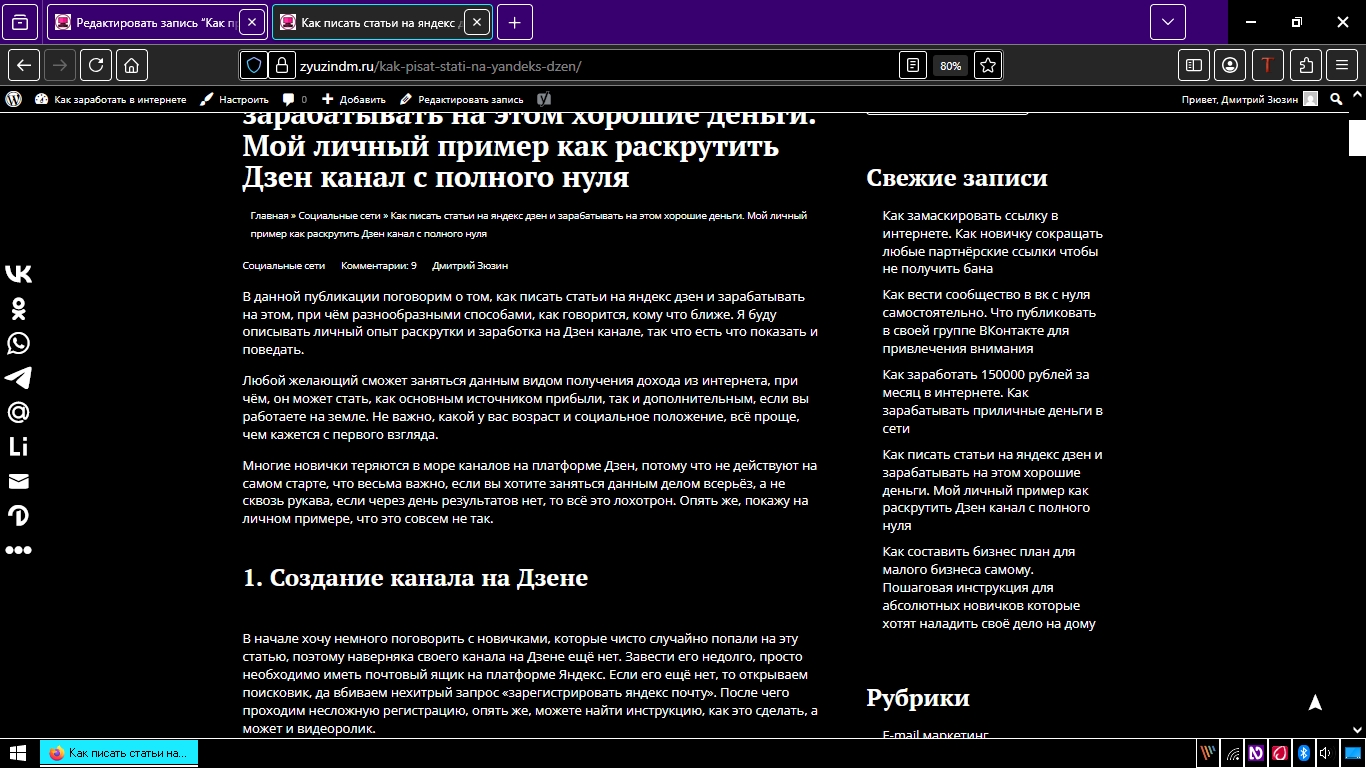Open the Yoast SEO admin bar icon

click(544, 99)
